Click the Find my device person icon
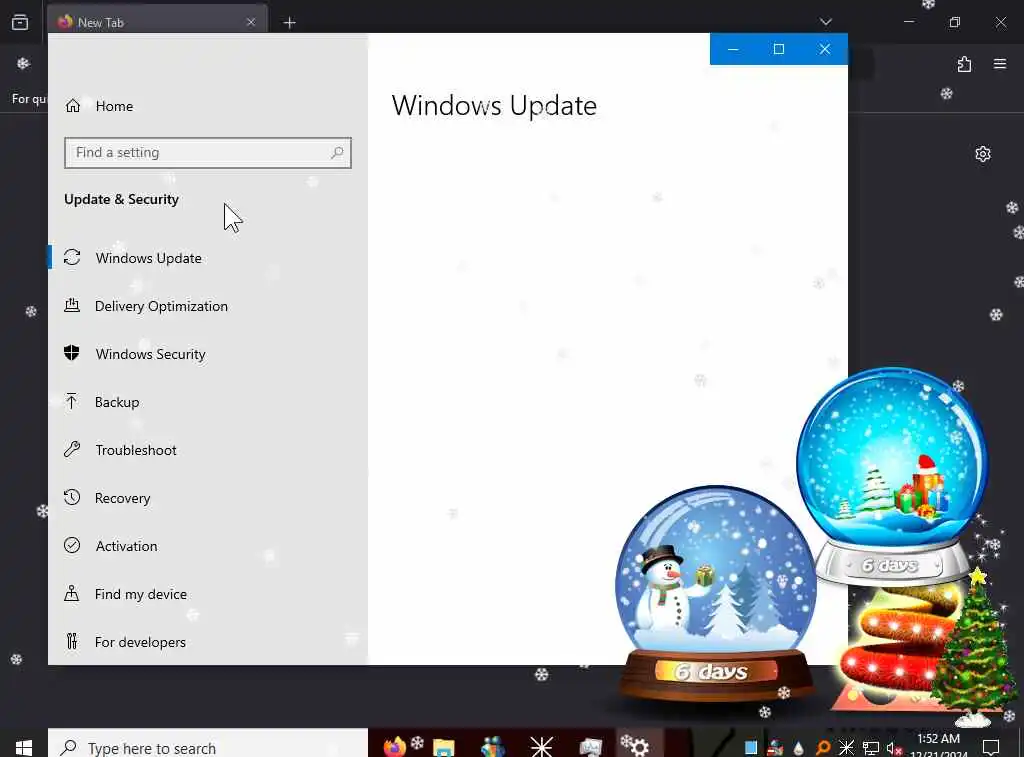 point(72,593)
